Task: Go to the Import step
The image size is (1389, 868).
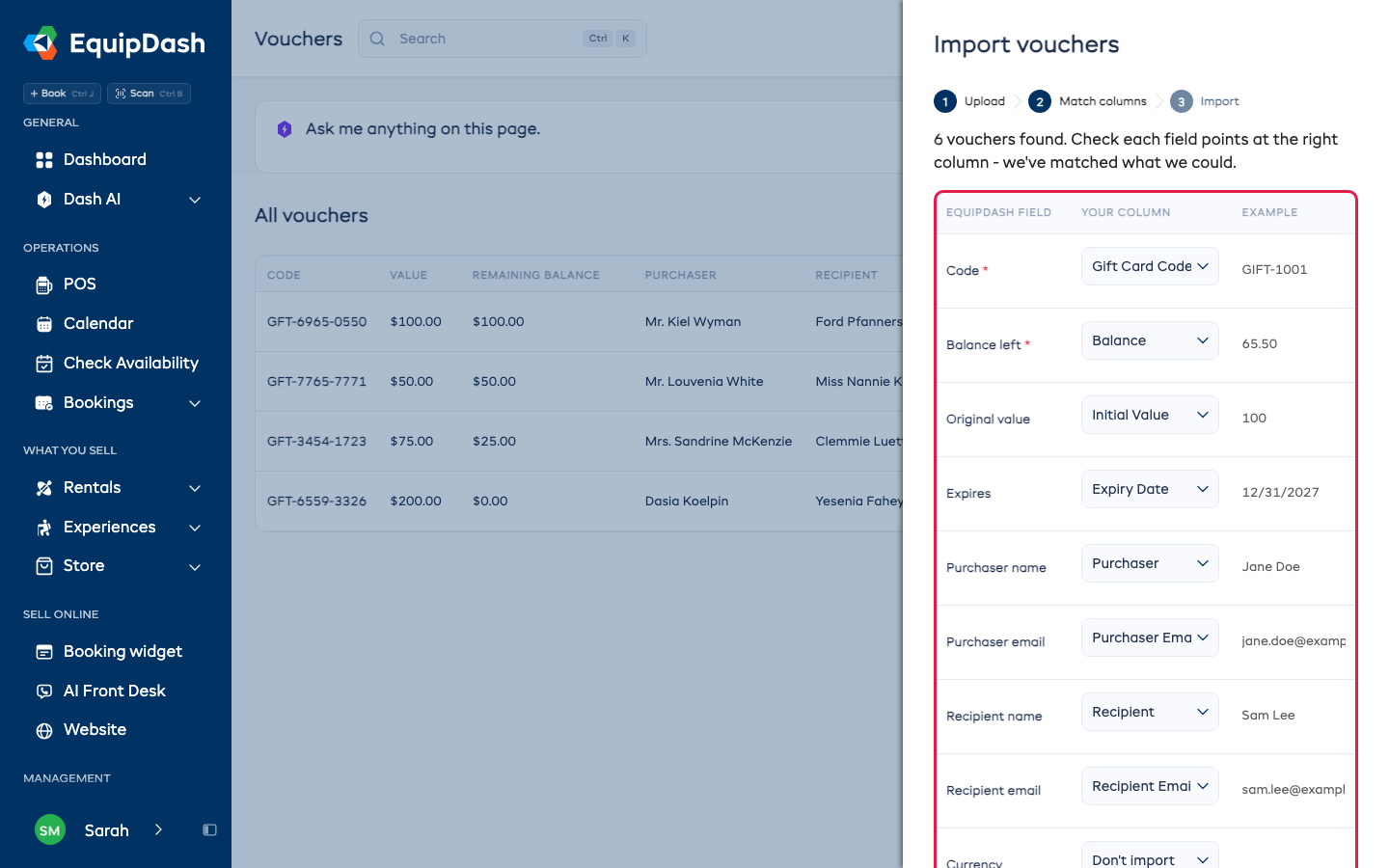Action: click(1205, 101)
